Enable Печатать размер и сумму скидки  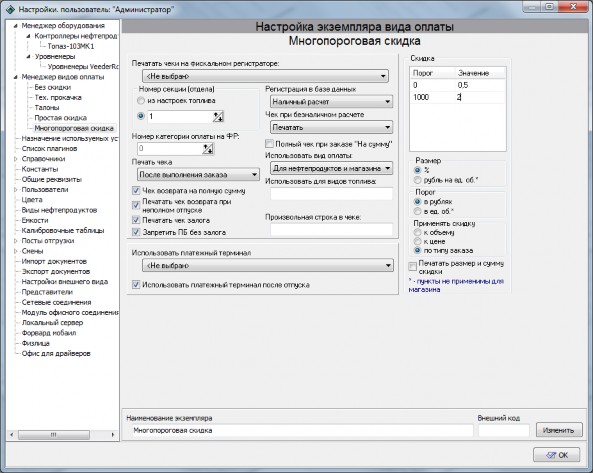click(x=413, y=267)
